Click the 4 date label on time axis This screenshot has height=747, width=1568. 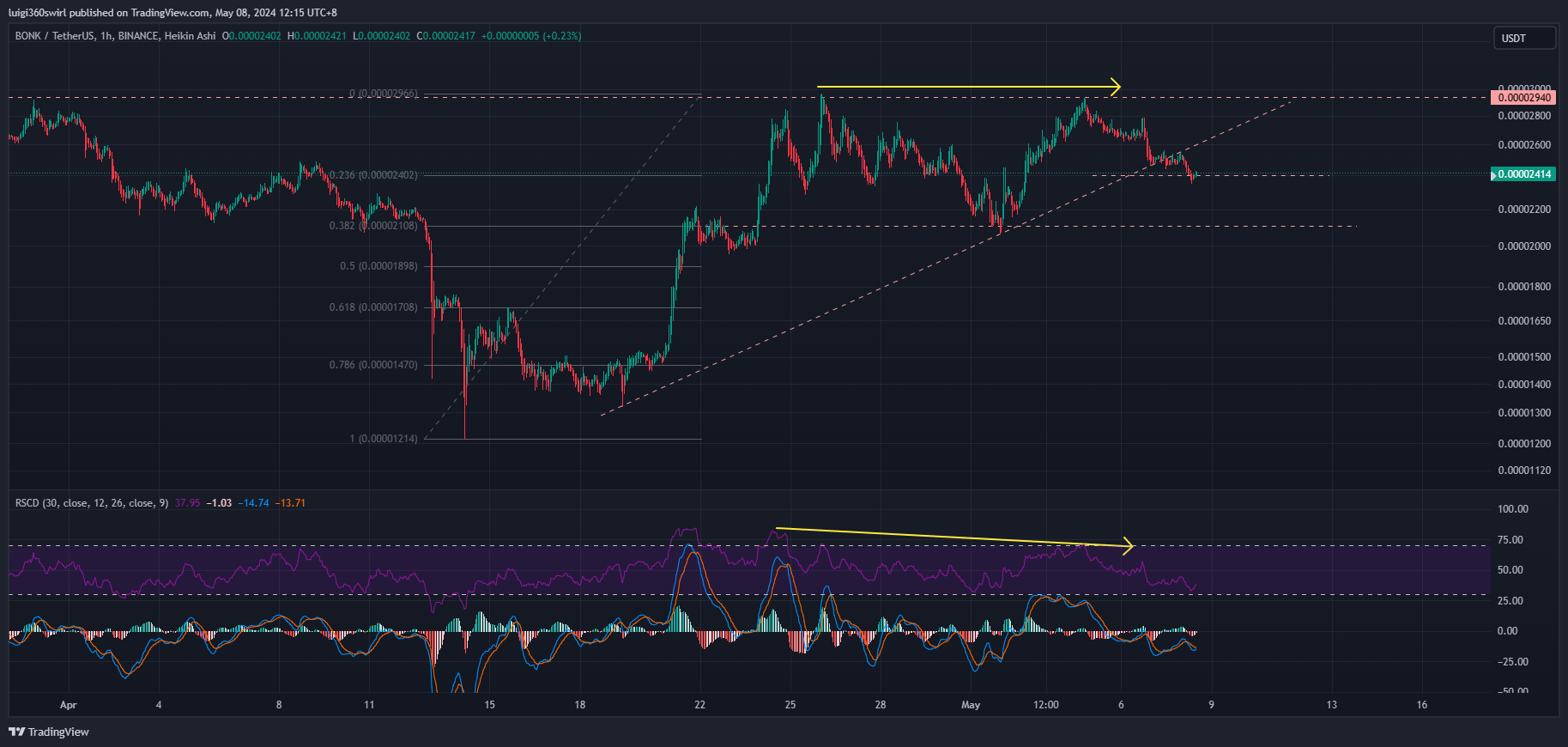click(x=159, y=705)
